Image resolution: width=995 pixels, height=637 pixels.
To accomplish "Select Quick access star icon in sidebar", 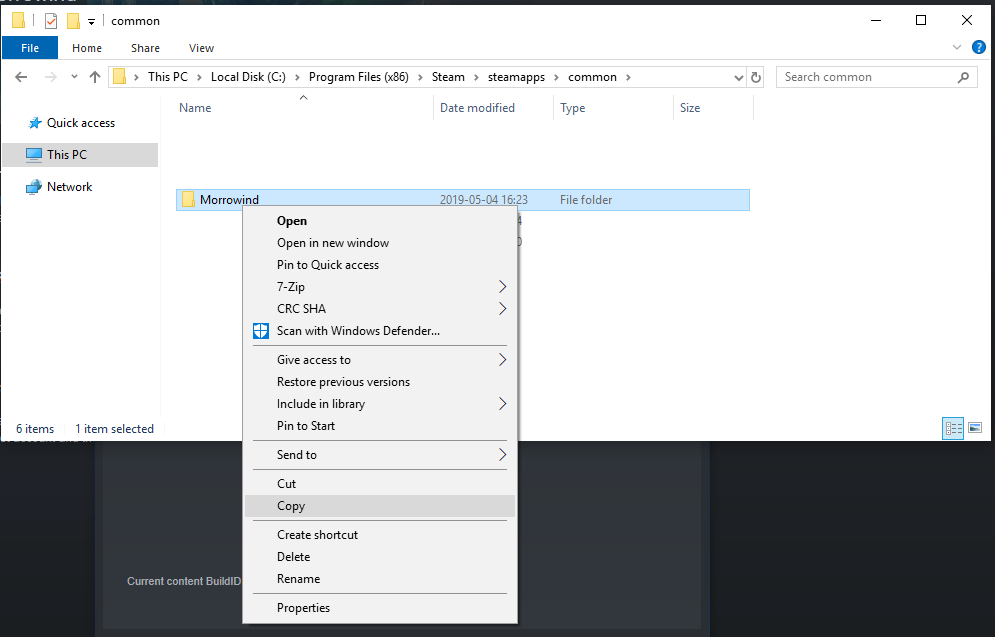I will [x=34, y=123].
